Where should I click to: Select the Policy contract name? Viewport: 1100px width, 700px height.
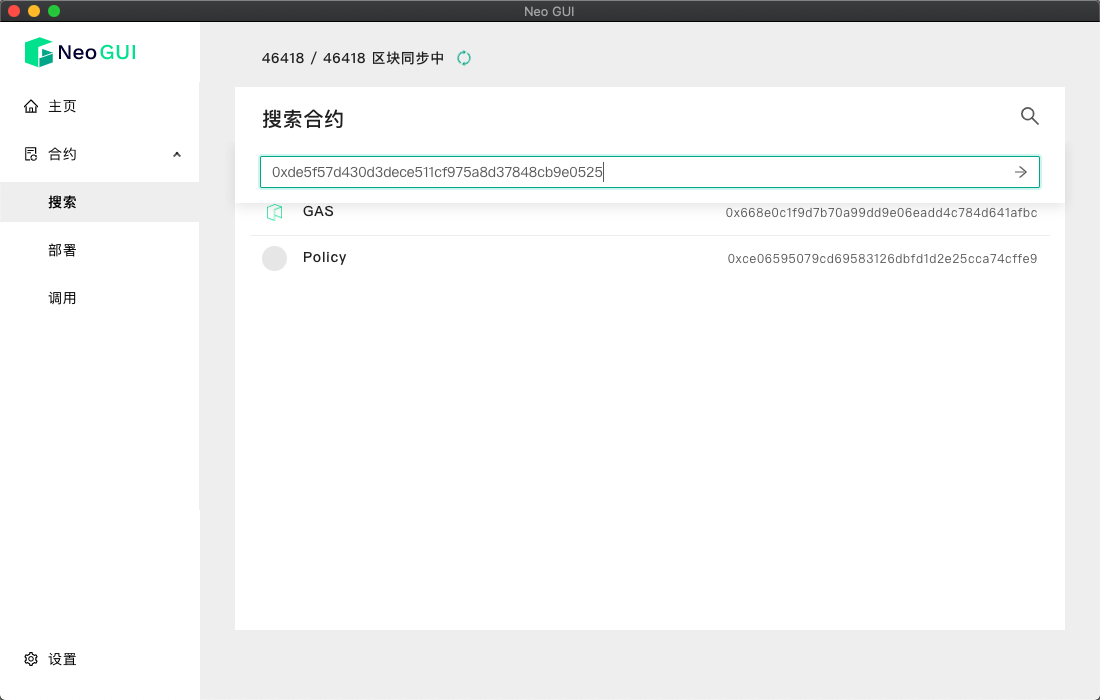click(324, 258)
